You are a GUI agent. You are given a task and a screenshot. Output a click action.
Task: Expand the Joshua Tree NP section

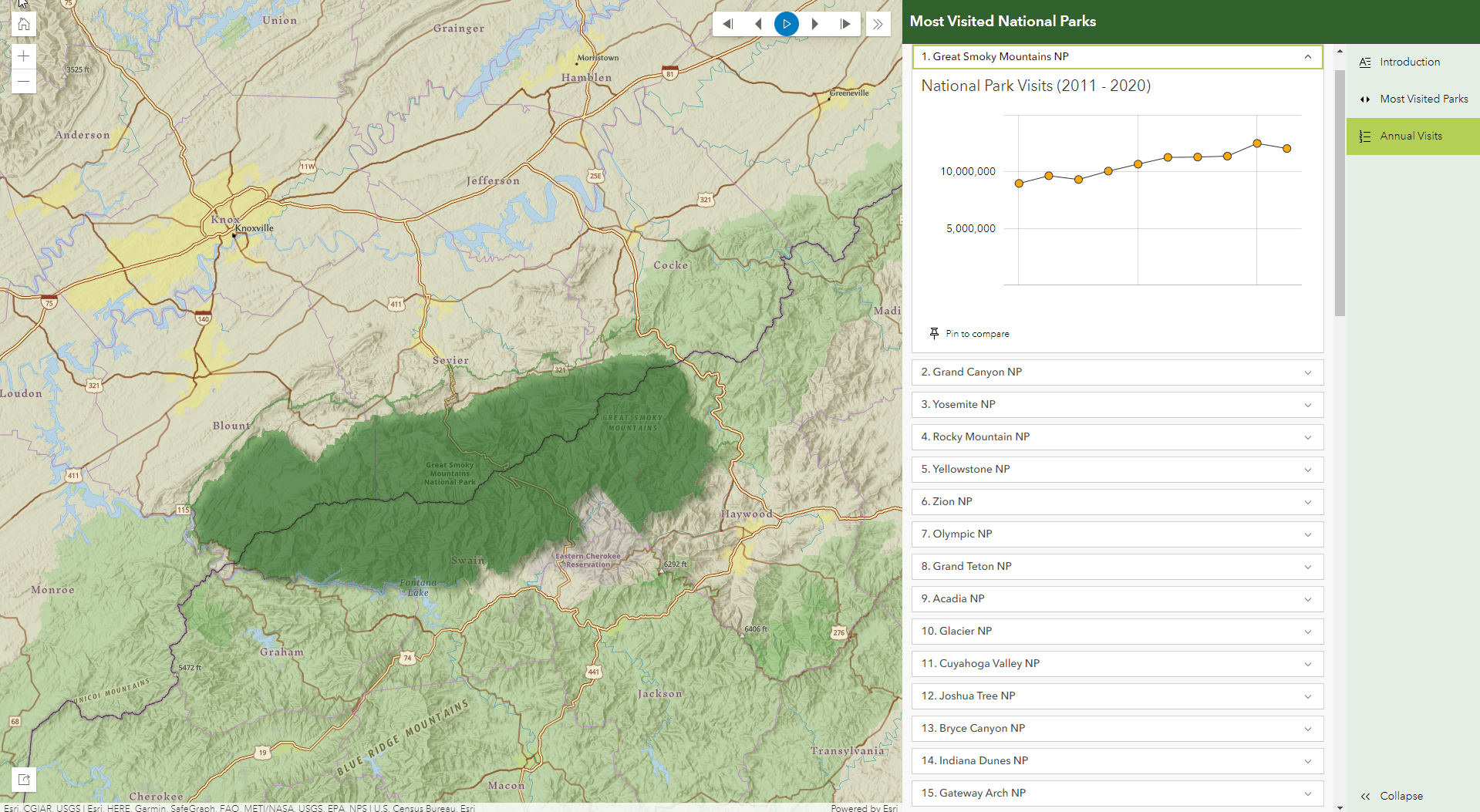pyautogui.click(x=1118, y=696)
